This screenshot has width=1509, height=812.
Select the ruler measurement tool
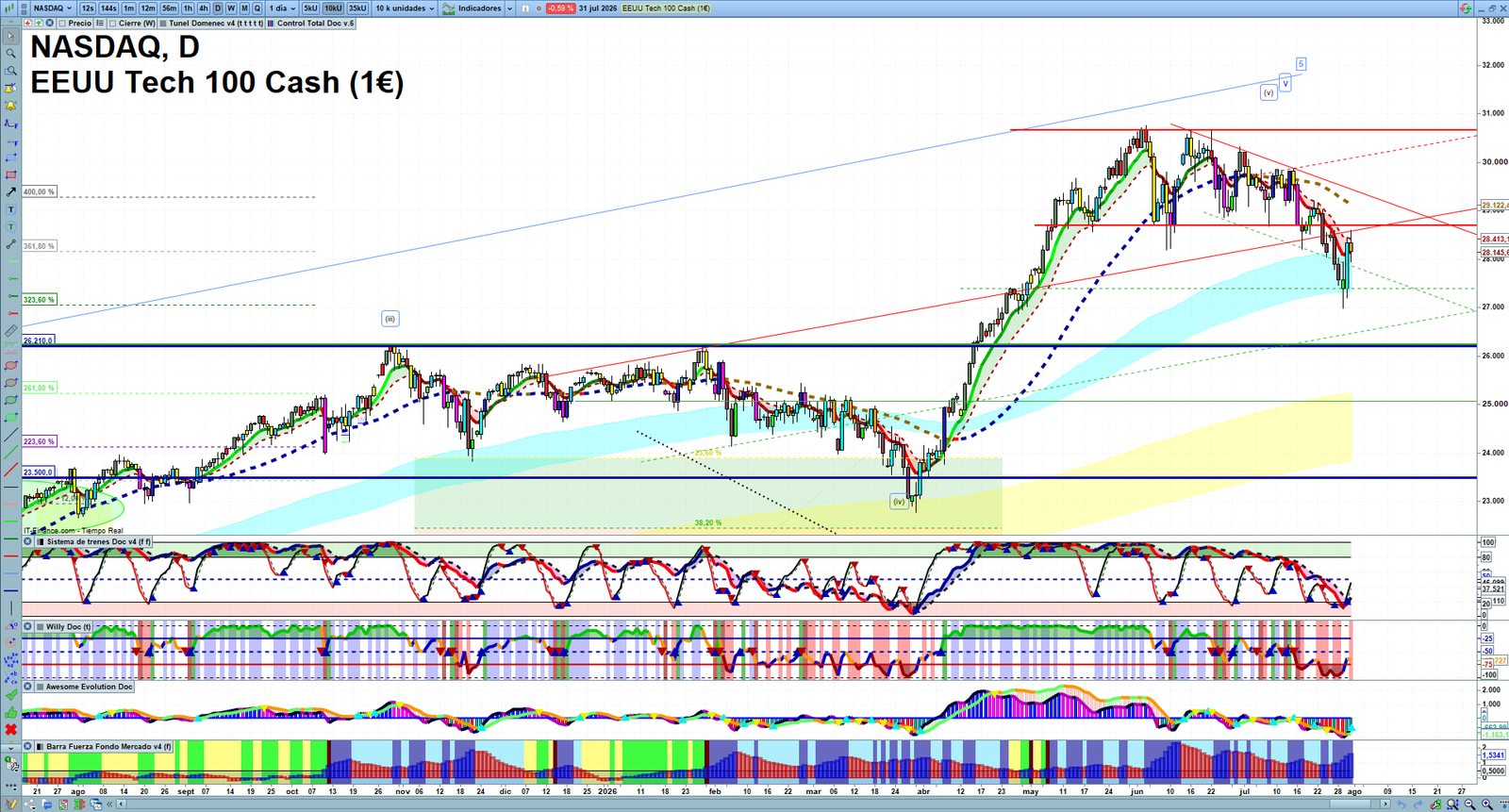[11, 331]
